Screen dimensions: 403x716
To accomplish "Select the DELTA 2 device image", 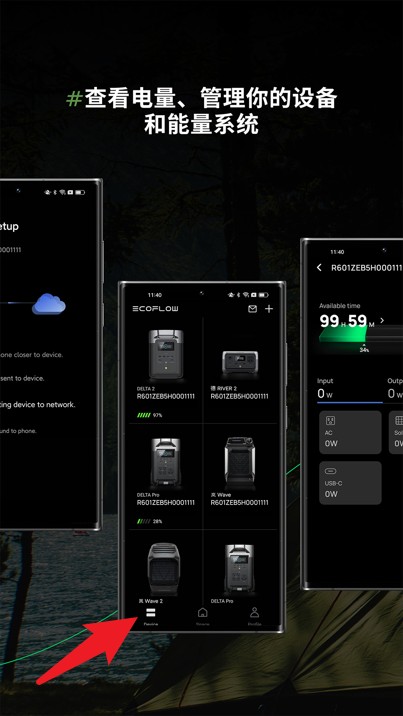I will pos(166,354).
